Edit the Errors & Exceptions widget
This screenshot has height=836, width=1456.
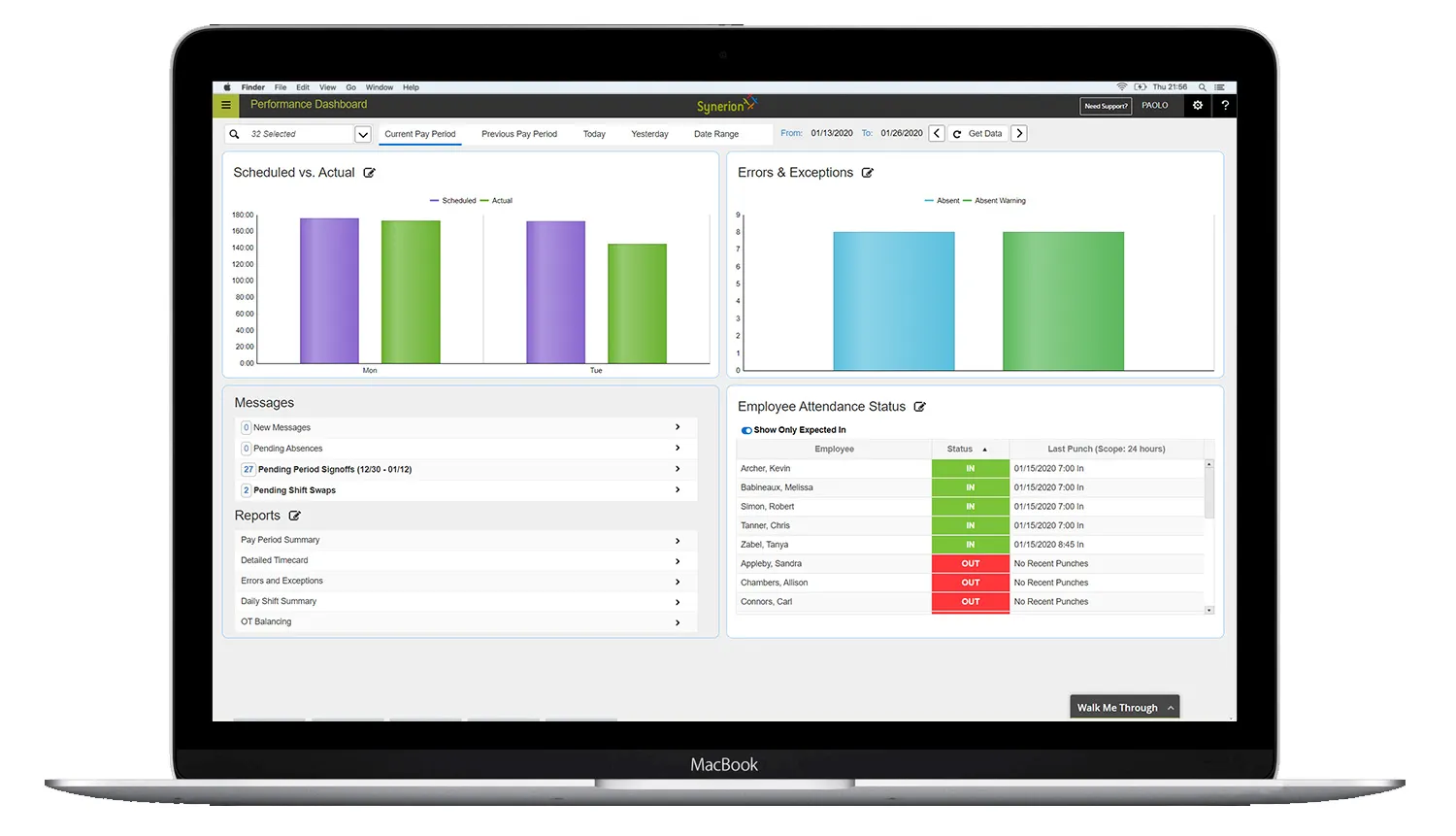pyautogui.click(x=868, y=173)
